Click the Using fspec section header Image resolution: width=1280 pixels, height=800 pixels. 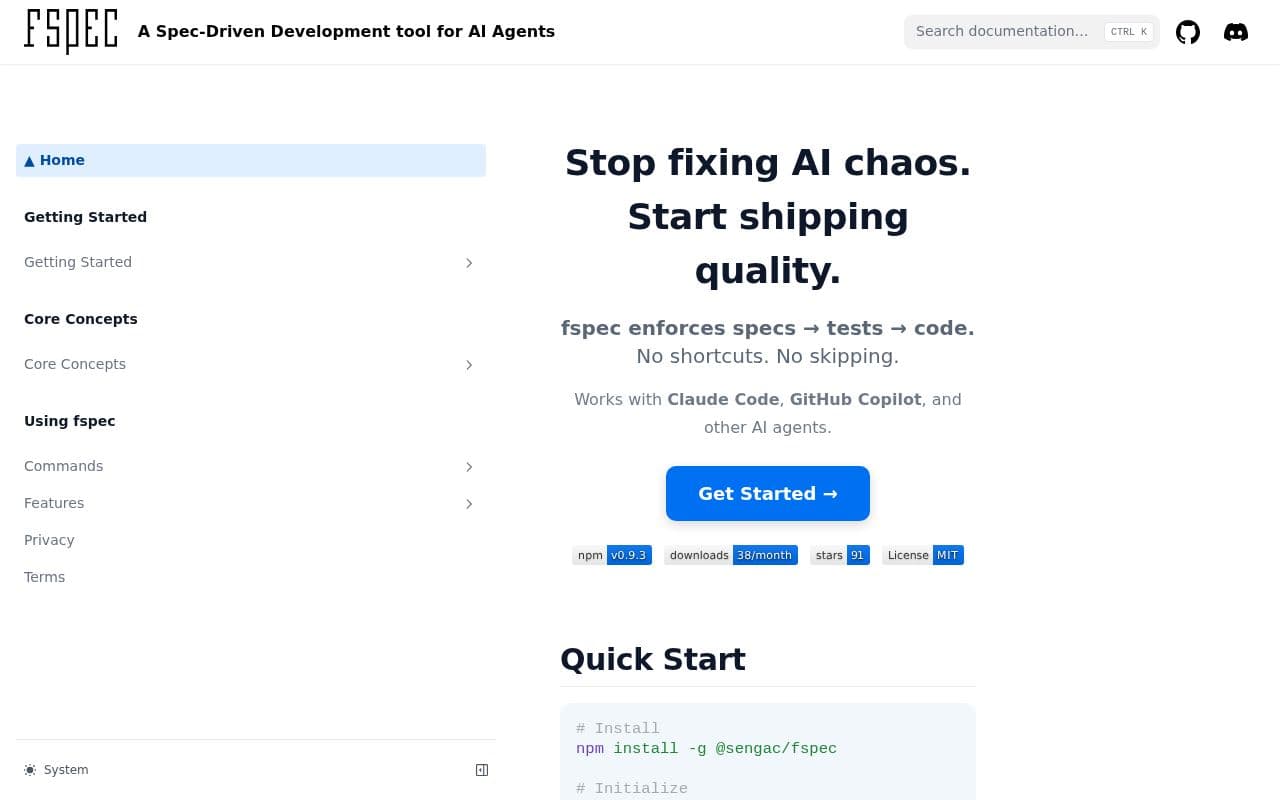point(70,421)
